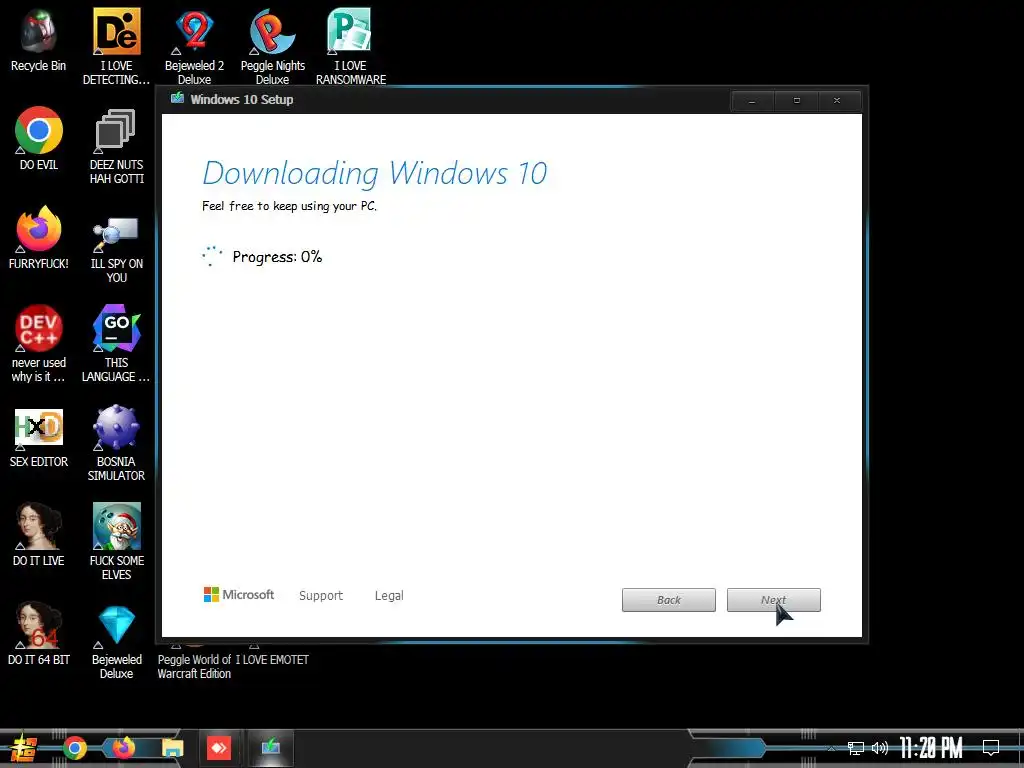Click the Feel free to keep using text
Viewport: 1024px width, 768px height.
289,206
